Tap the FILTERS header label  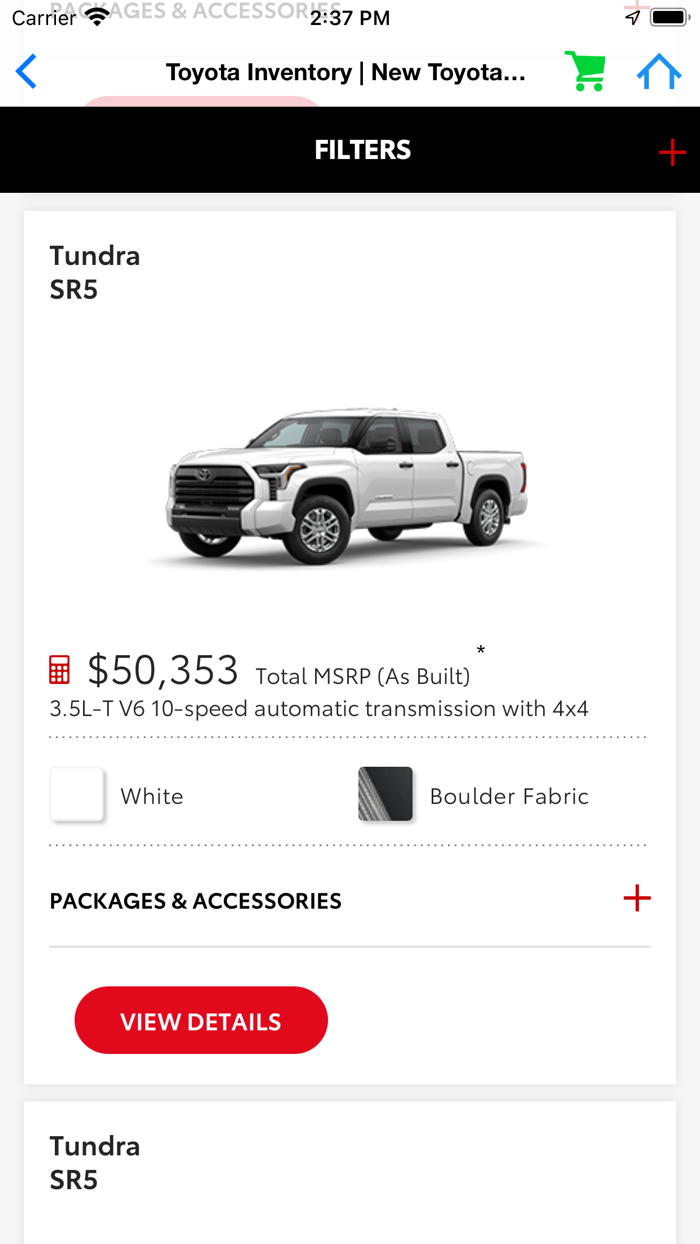[362, 149]
